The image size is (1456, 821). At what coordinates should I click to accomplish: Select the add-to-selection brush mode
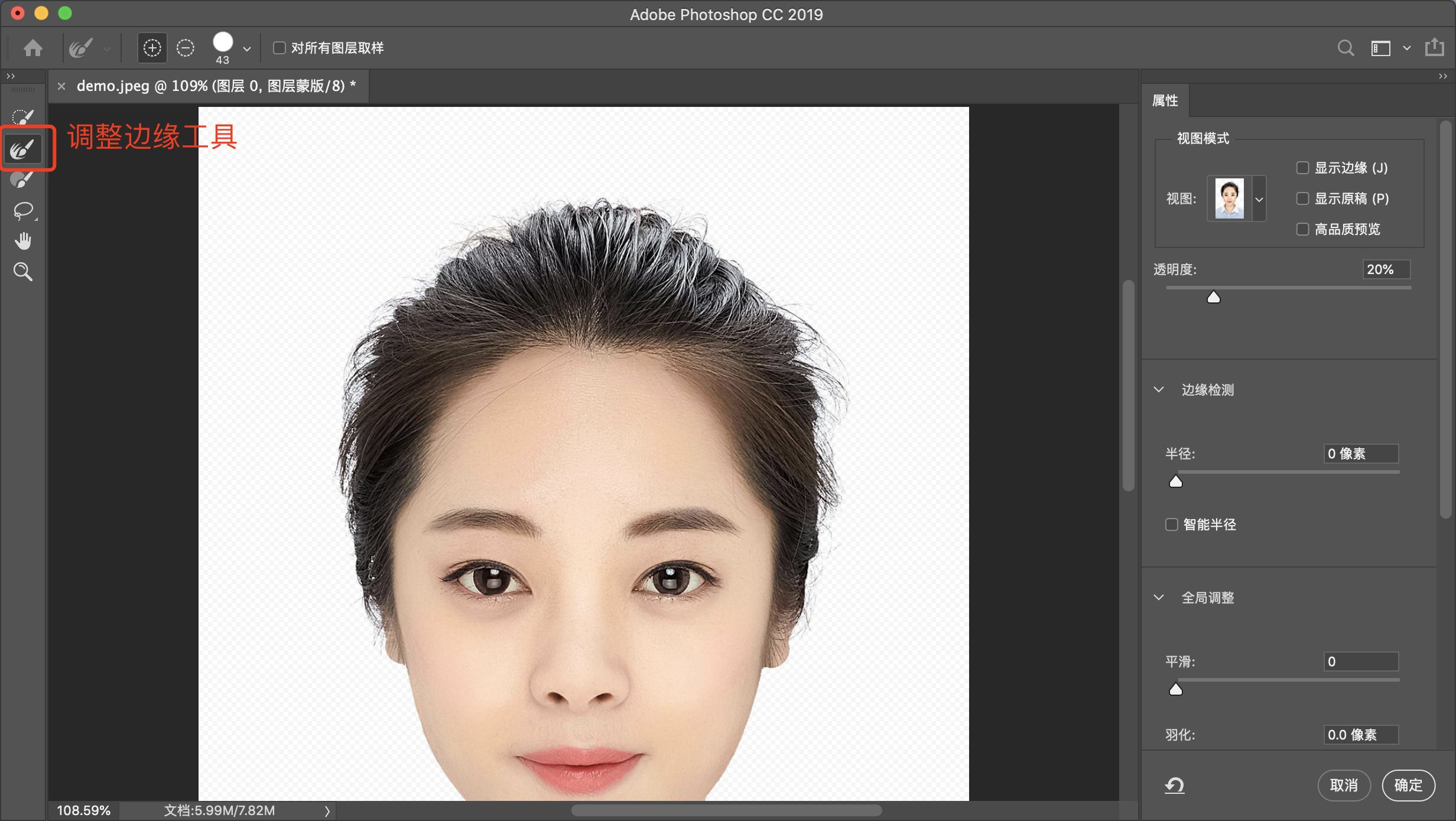152,48
